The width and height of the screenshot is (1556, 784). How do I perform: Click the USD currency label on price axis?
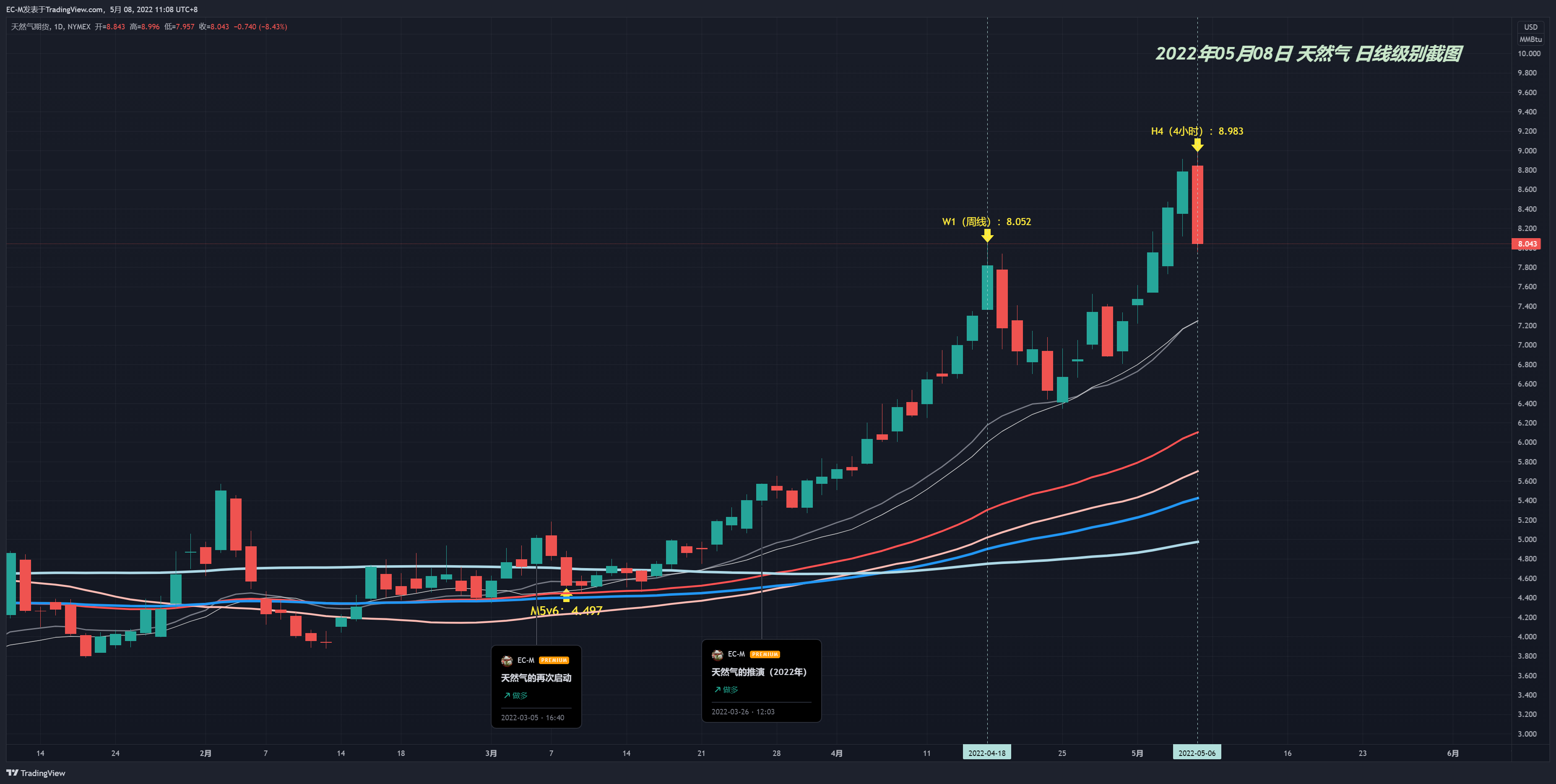click(1531, 27)
